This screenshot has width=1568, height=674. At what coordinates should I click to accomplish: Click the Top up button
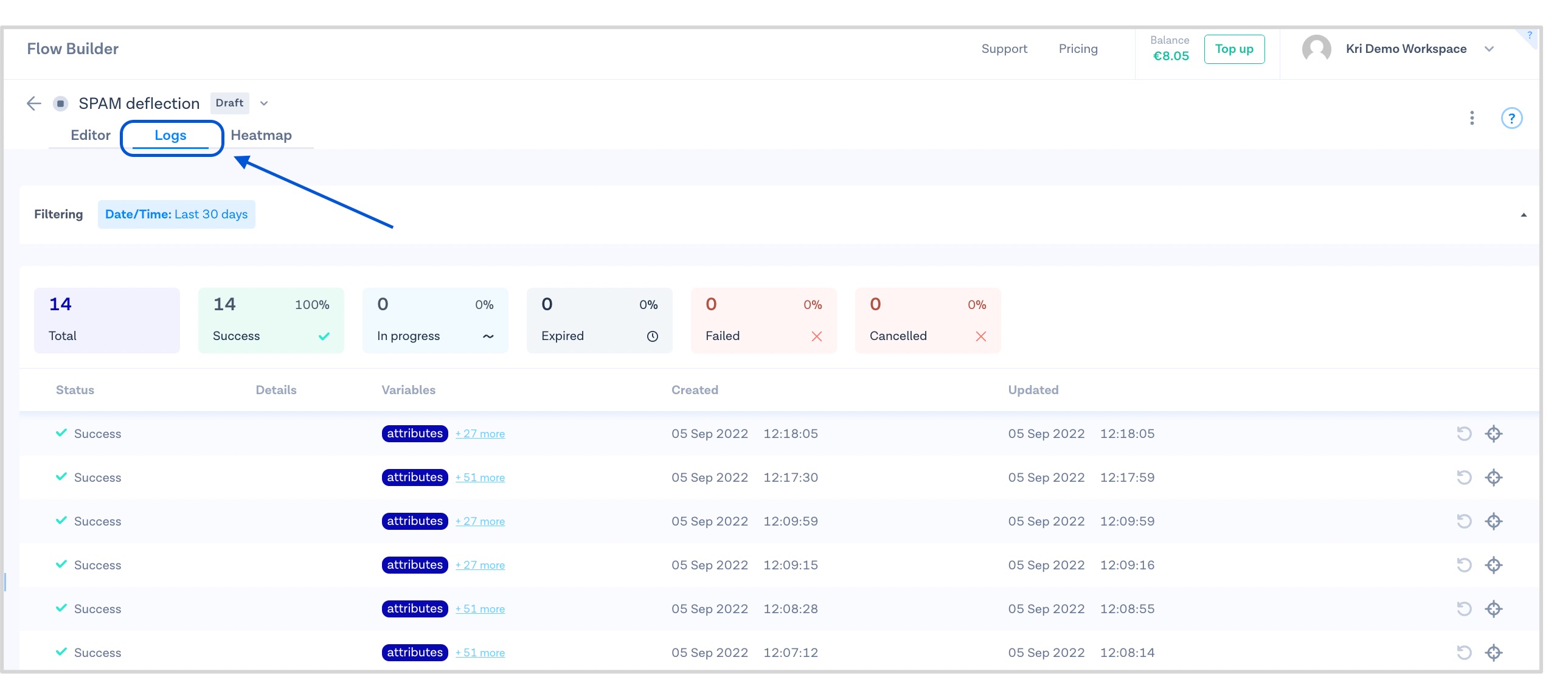(x=1234, y=49)
